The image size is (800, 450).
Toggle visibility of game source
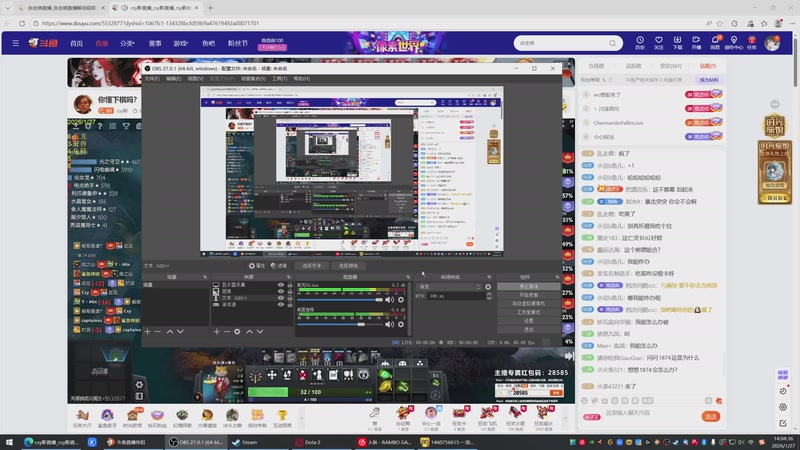coord(281,304)
